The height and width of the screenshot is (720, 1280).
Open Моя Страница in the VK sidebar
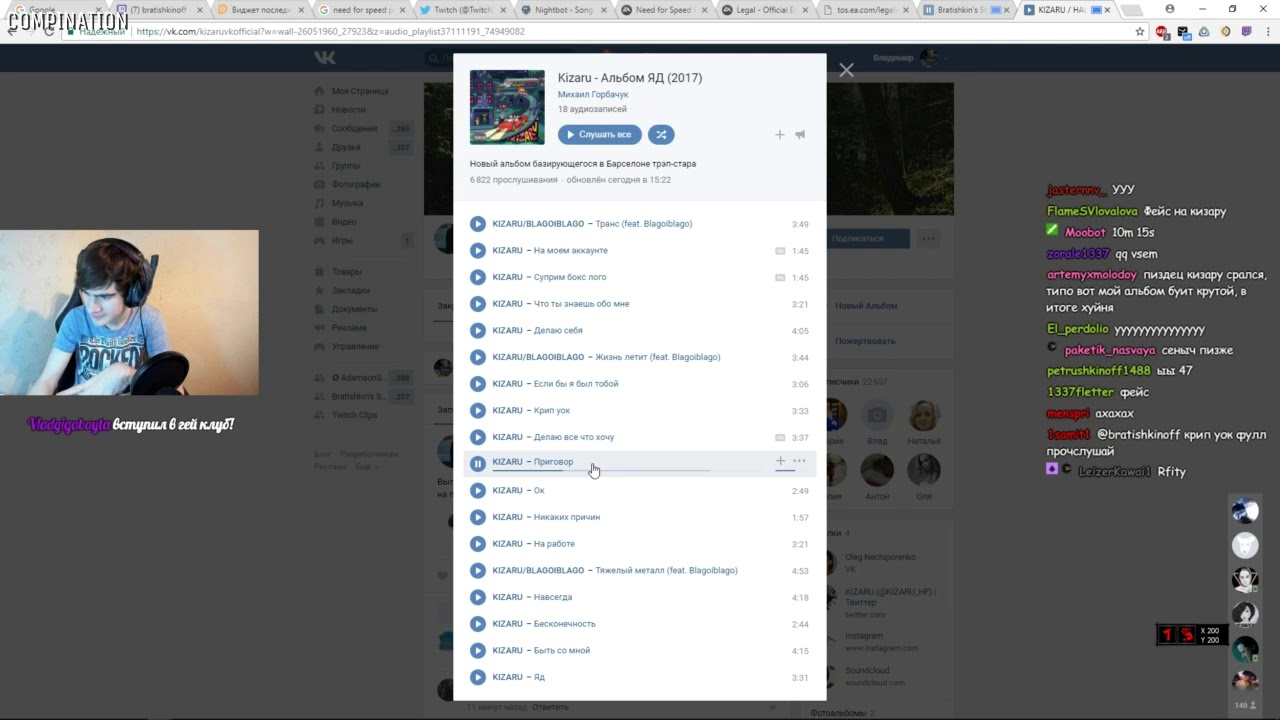click(360, 91)
